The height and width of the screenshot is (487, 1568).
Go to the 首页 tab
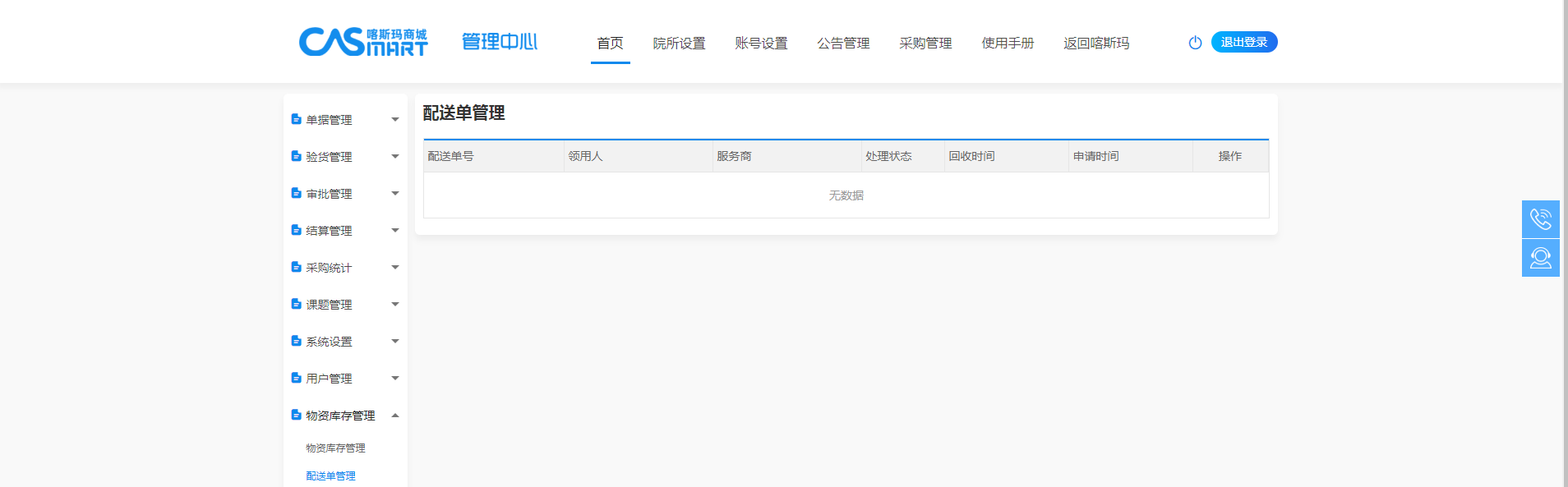[610, 44]
